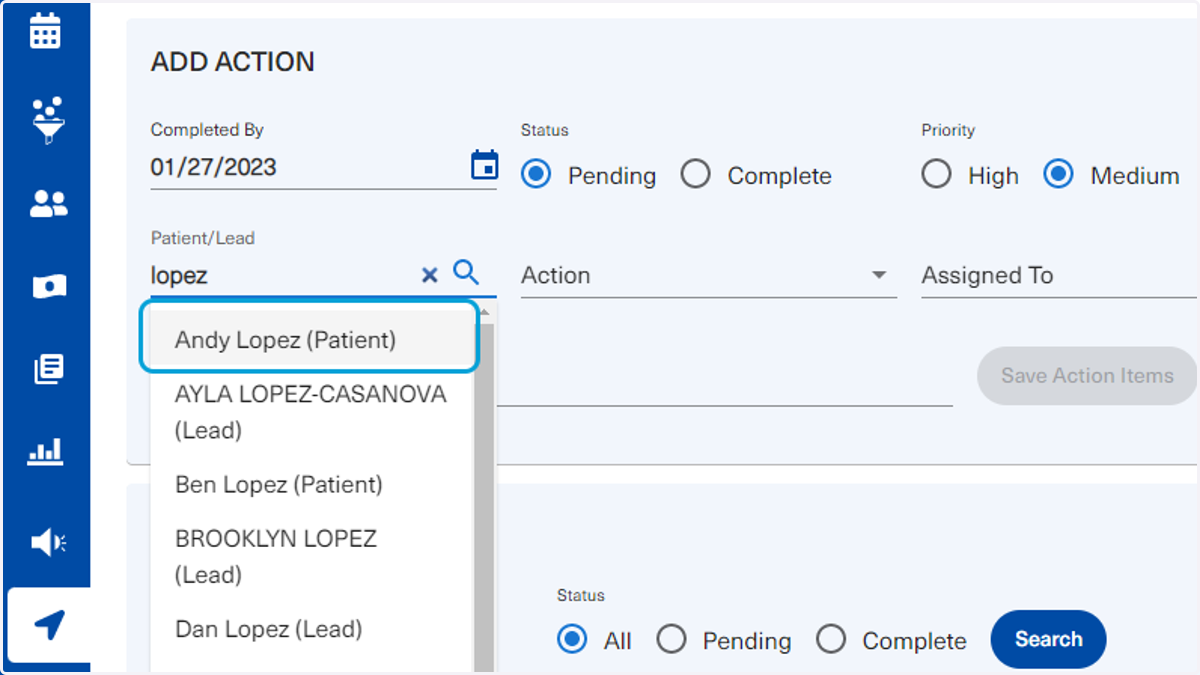Click the magnifier search icon in the Patient/Lead field
1200x675 pixels.
tap(466, 272)
